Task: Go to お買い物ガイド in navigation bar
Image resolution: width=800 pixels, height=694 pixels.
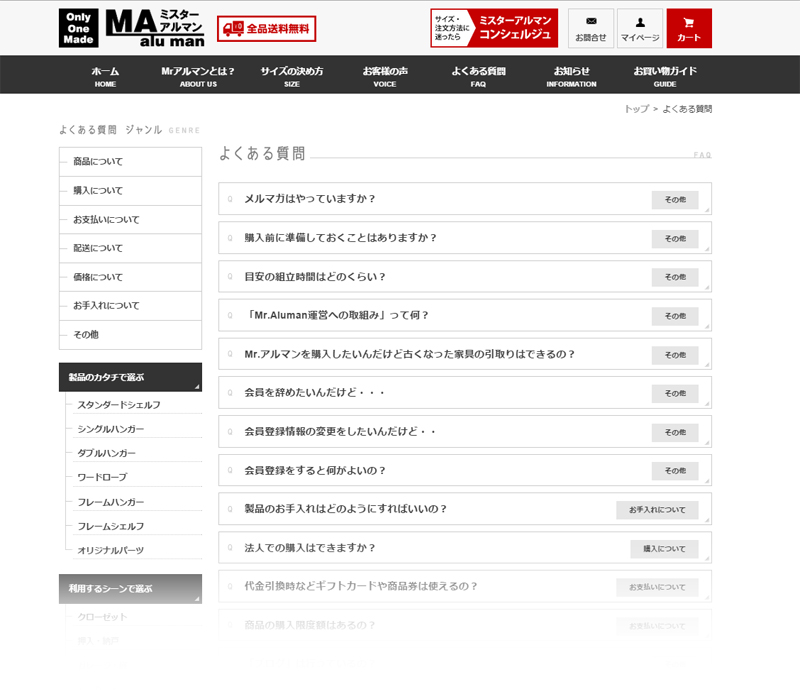Action: click(x=665, y=75)
